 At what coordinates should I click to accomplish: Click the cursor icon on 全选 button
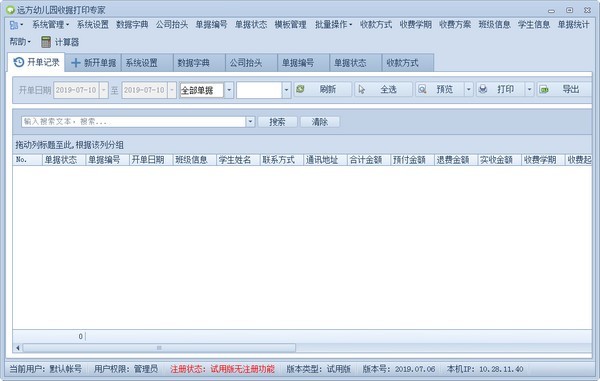(x=361, y=90)
